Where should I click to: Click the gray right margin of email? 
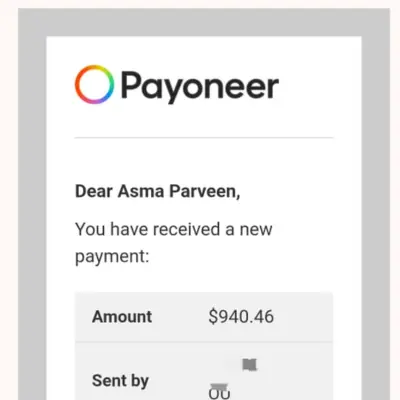(376, 217)
